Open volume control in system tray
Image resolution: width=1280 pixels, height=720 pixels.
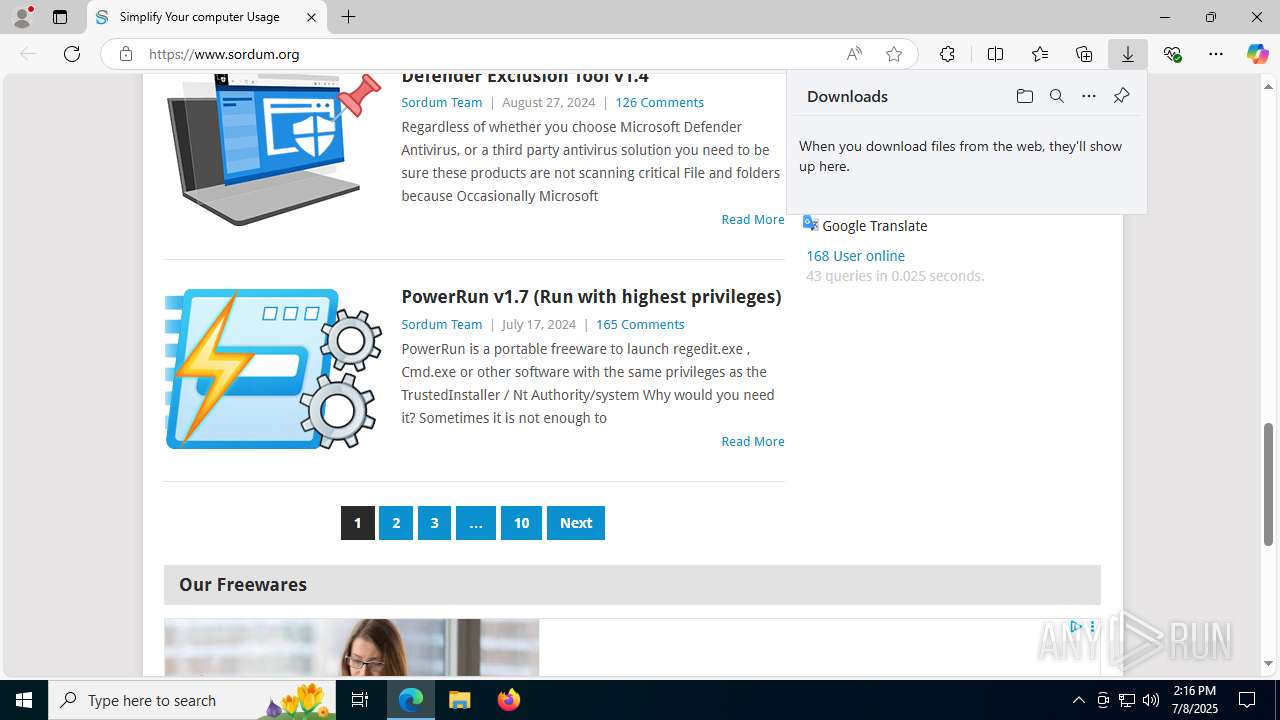tap(1151, 700)
